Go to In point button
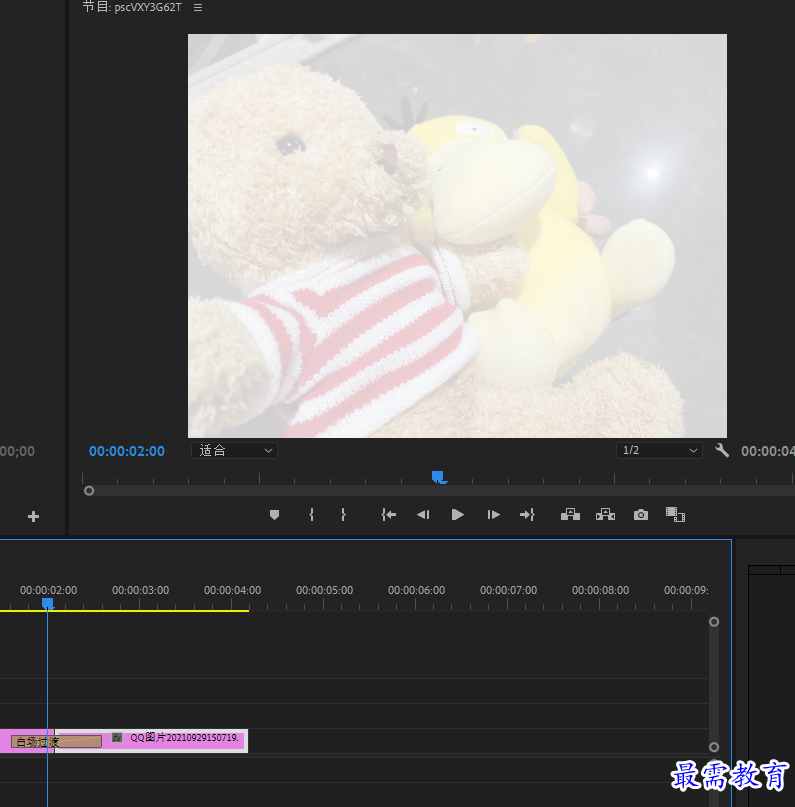The image size is (795, 807). tap(388, 515)
